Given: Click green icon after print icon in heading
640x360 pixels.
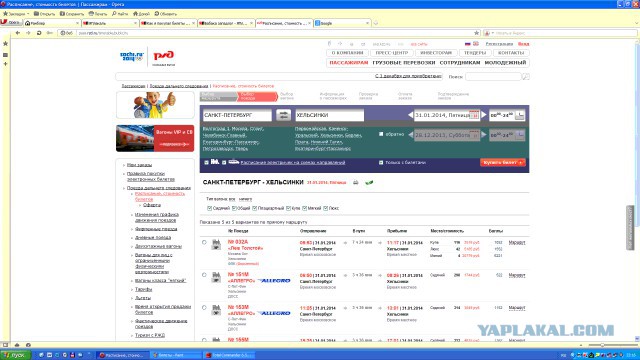Looking at the screenshot, I should point(369,182).
